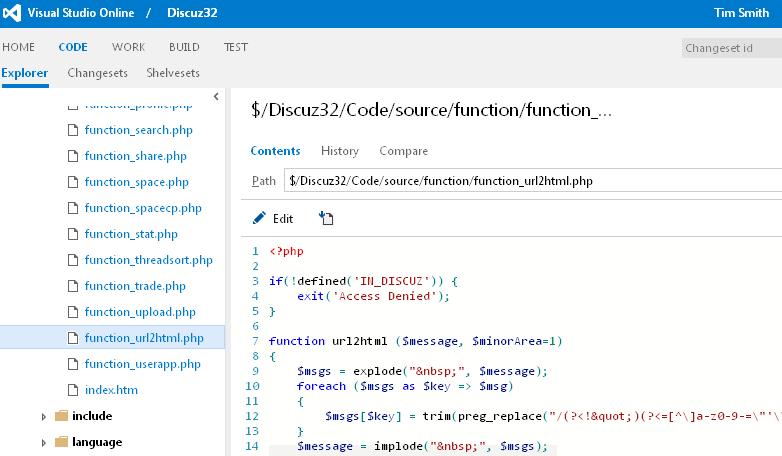This screenshot has height=456, width=782.
Task: Open the Tim Smith user menu
Action: [741, 13]
